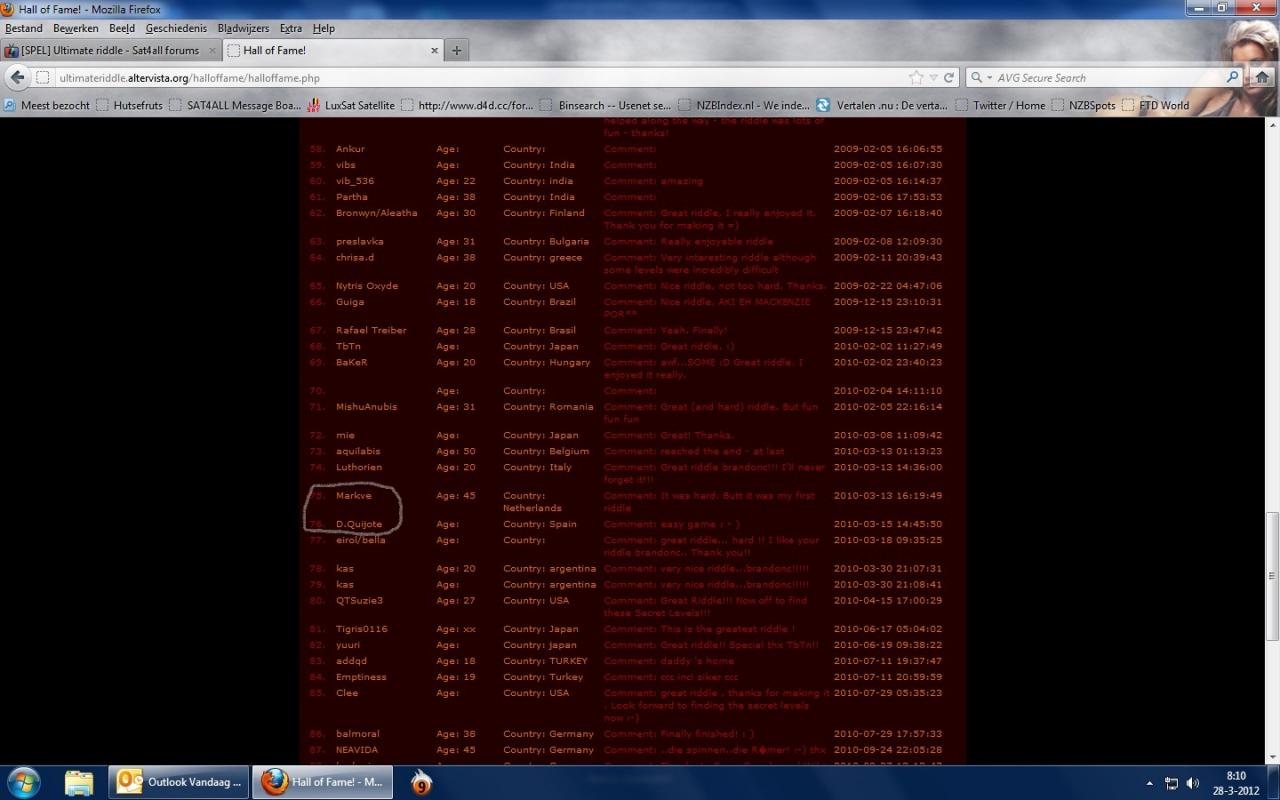Click the AVG Secure Search input field

click(x=1108, y=77)
